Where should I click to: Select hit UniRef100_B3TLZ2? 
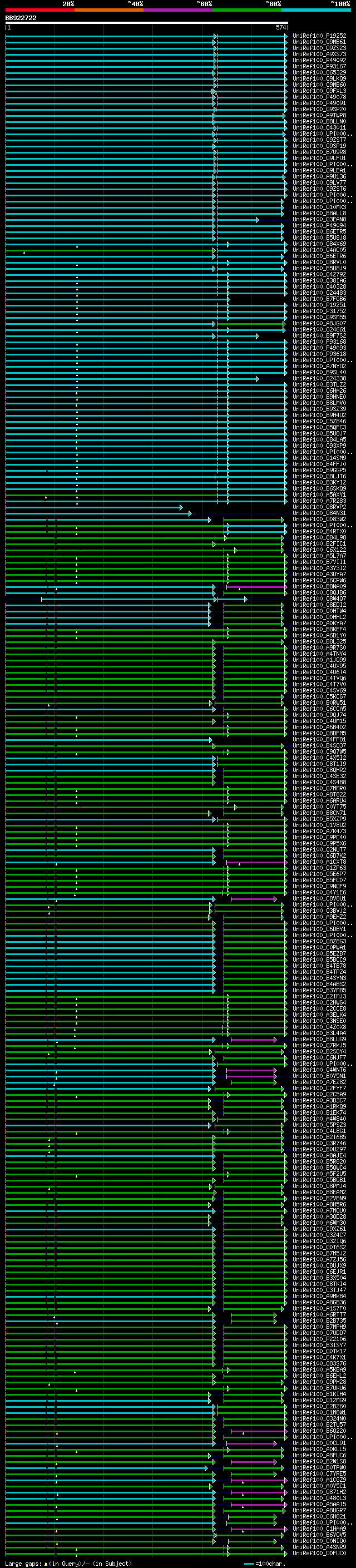[x=319, y=385]
